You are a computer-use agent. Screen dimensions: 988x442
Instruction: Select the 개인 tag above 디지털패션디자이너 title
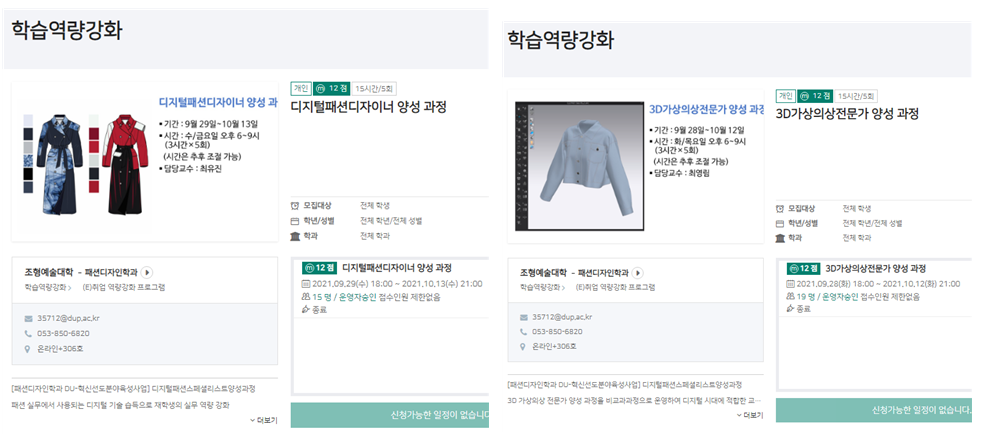tap(300, 88)
